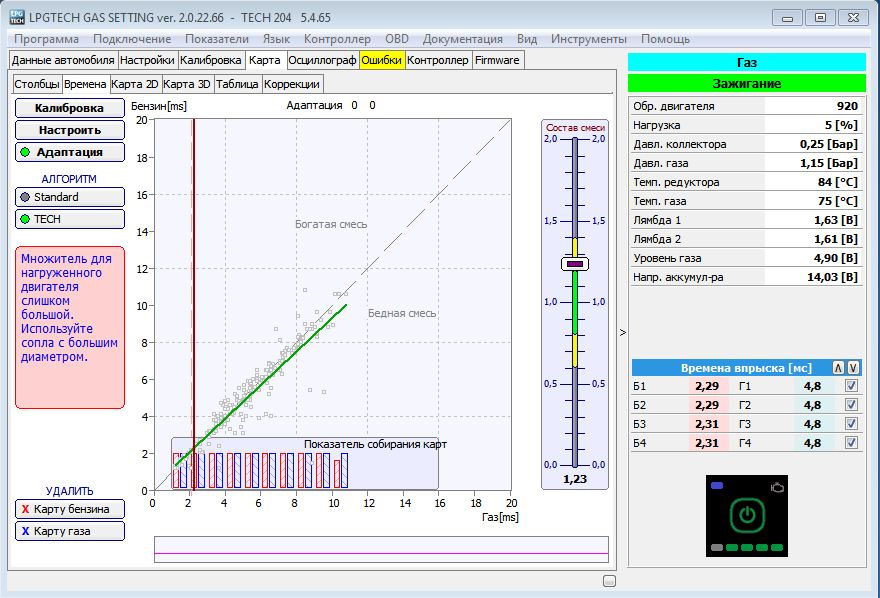The width and height of the screenshot is (880, 598).
Task: Click the mixture value 1,23 under slider
Action: pyautogui.click(x=575, y=479)
